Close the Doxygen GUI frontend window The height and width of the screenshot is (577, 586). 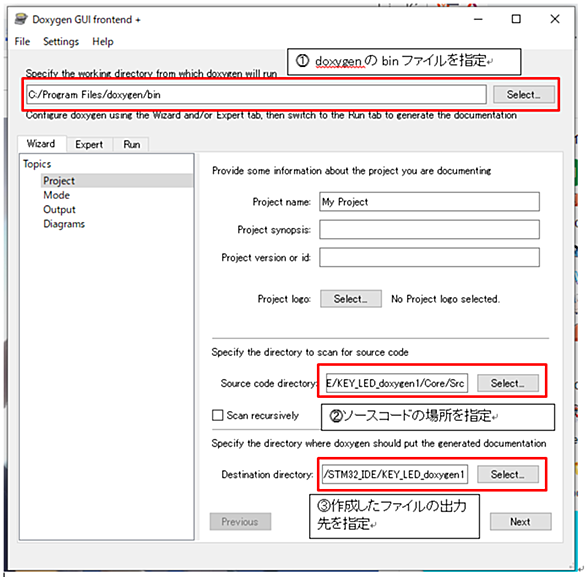pyautogui.click(x=555, y=19)
